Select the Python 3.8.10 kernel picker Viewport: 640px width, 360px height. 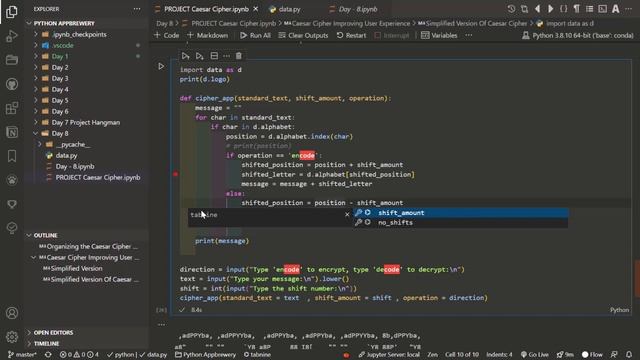point(578,36)
